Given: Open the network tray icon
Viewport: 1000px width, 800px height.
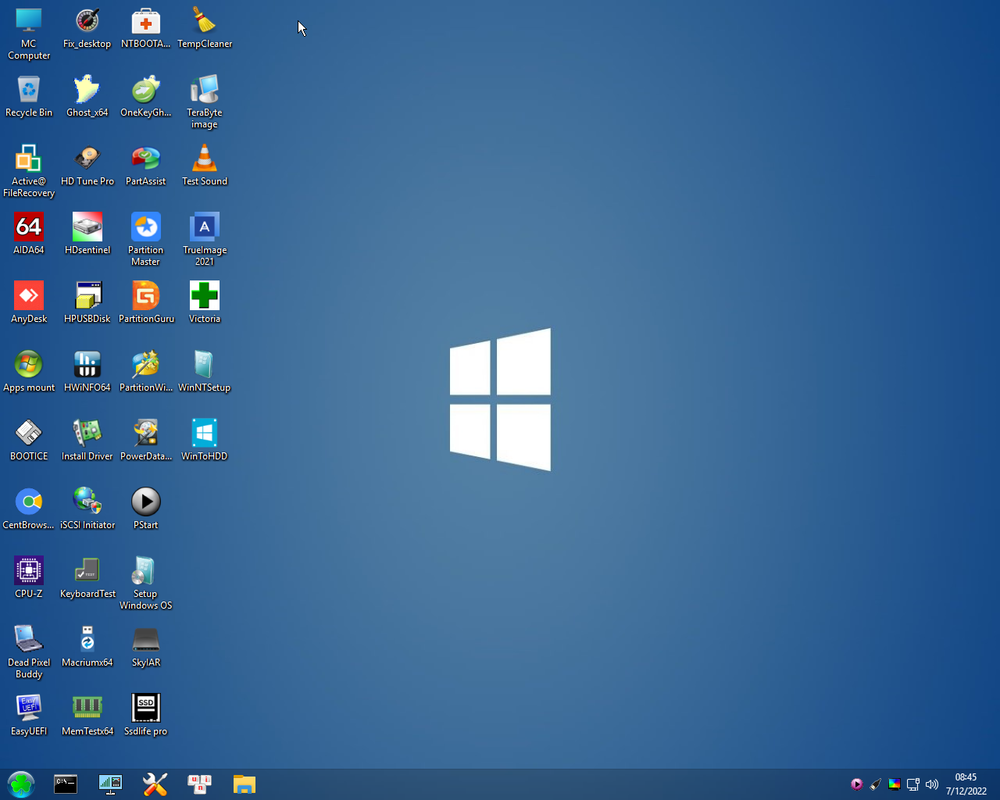Looking at the screenshot, I should tap(913, 784).
